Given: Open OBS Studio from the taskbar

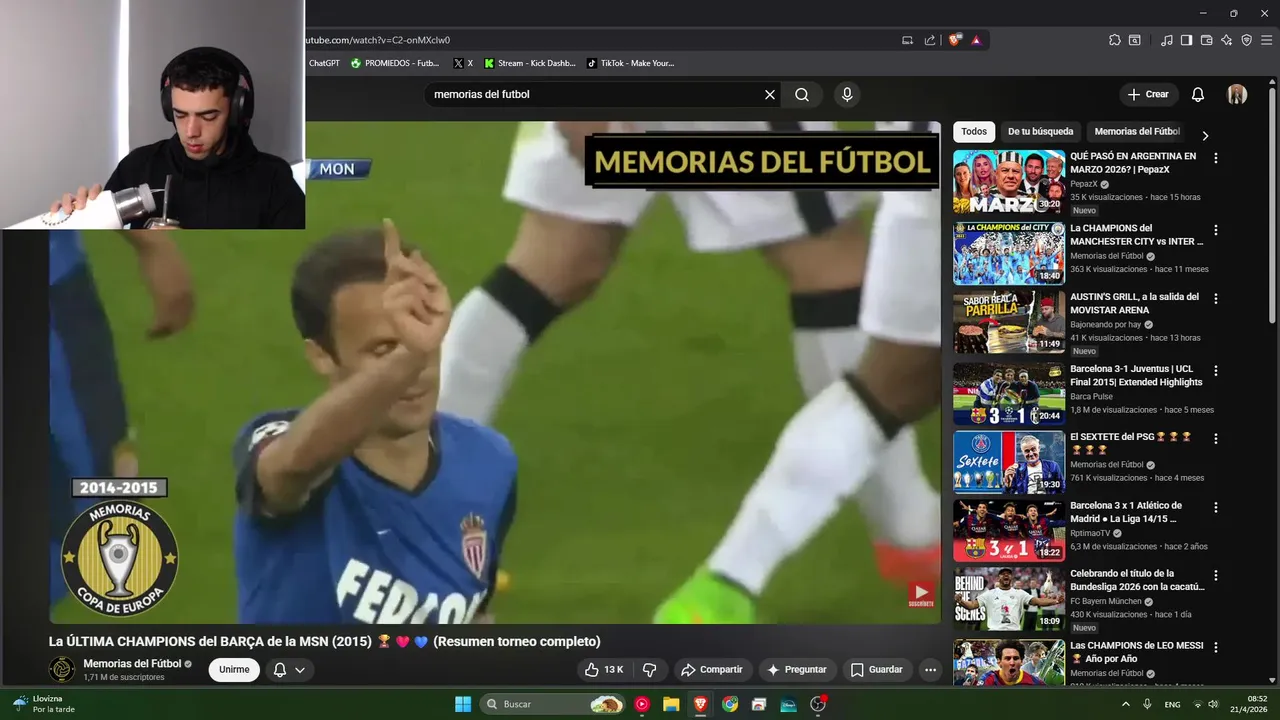Looking at the screenshot, I should point(818,704).
